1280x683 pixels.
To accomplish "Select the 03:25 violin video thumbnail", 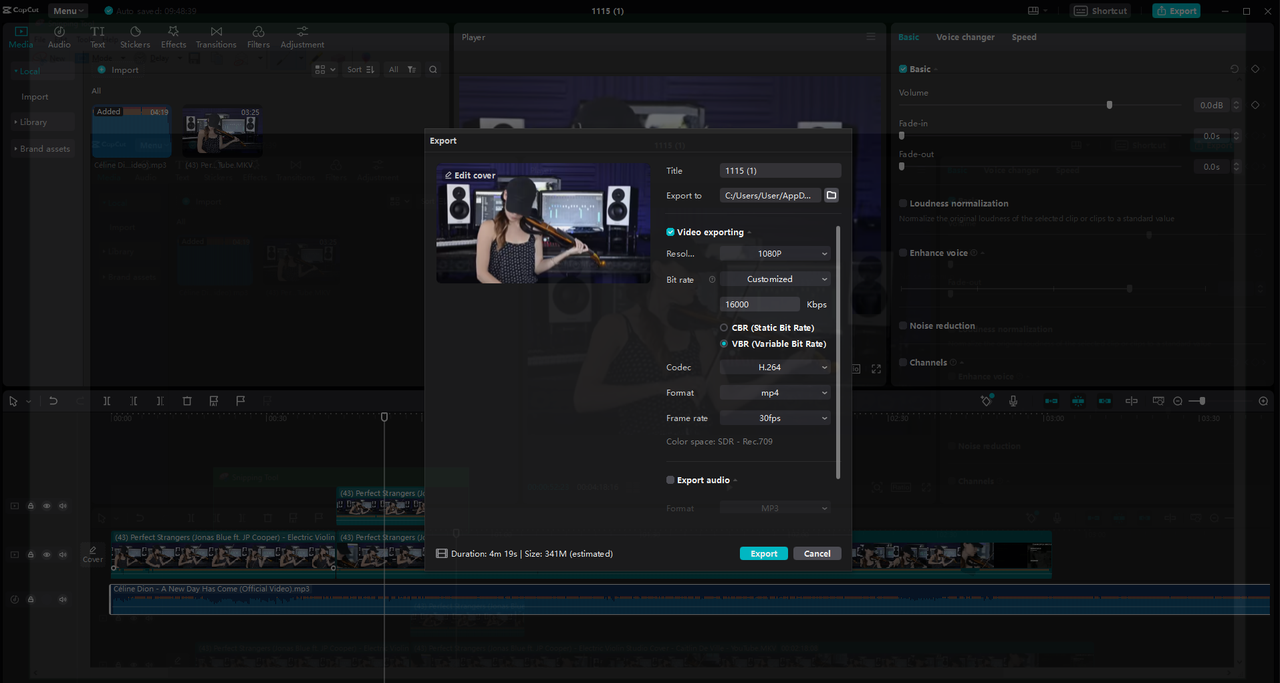I will (x=222, y=132).
